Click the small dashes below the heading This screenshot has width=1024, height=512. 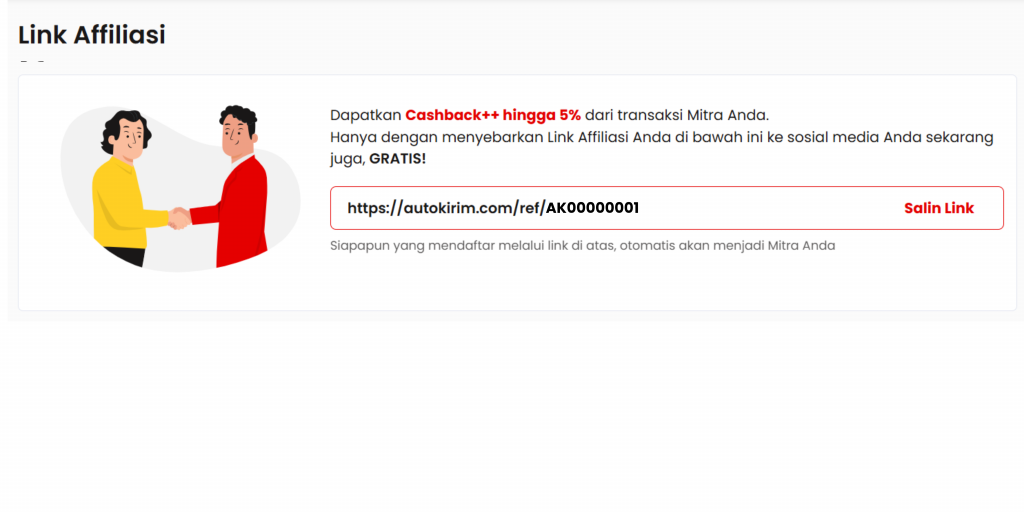(x=32, y=63)
